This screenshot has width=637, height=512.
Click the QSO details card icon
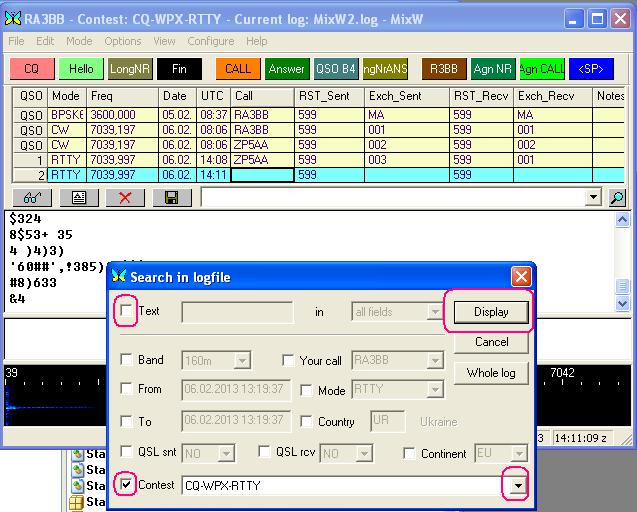coord(79,198)
